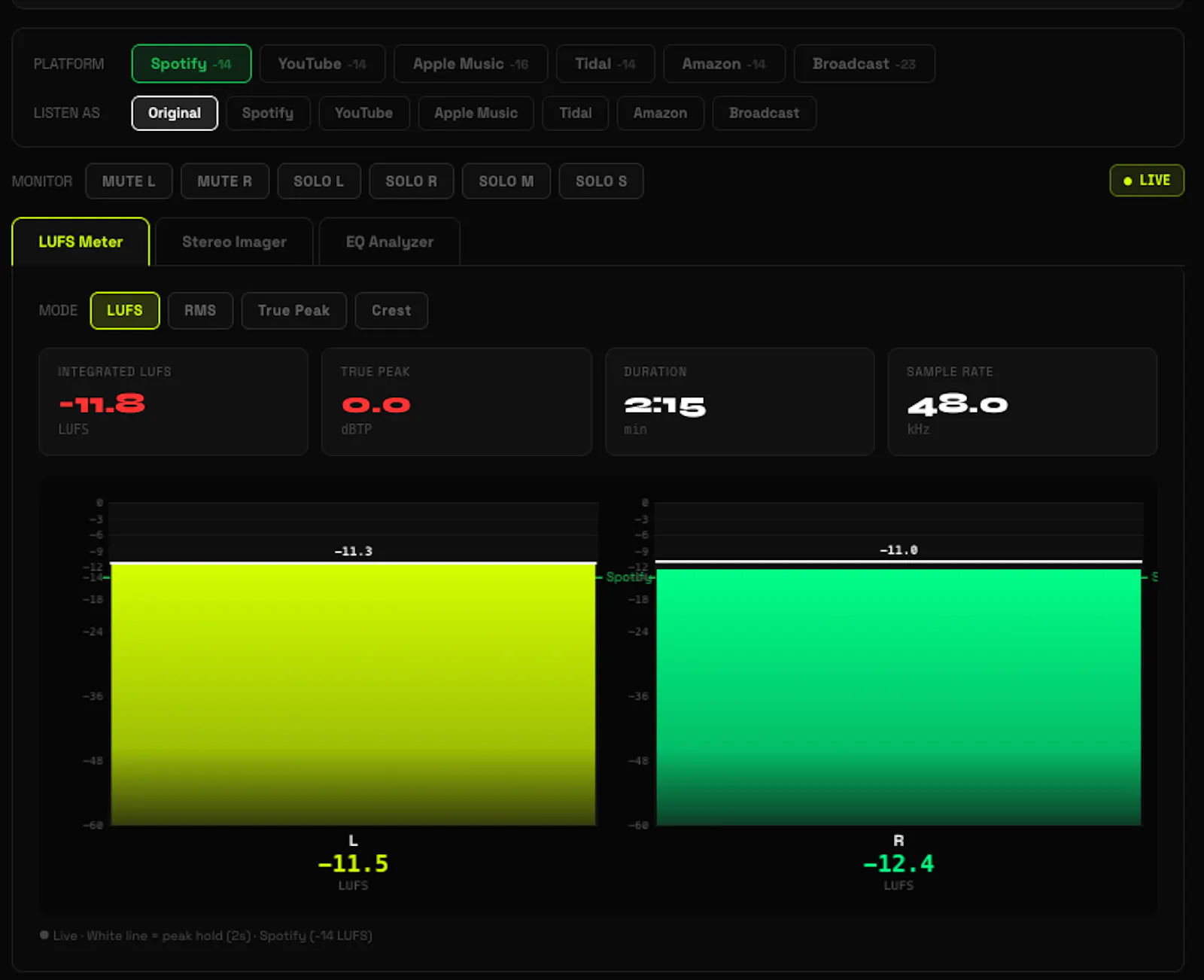Listen as Original
The height and width of the screenshot is (980, 1204).
[175, 113]
